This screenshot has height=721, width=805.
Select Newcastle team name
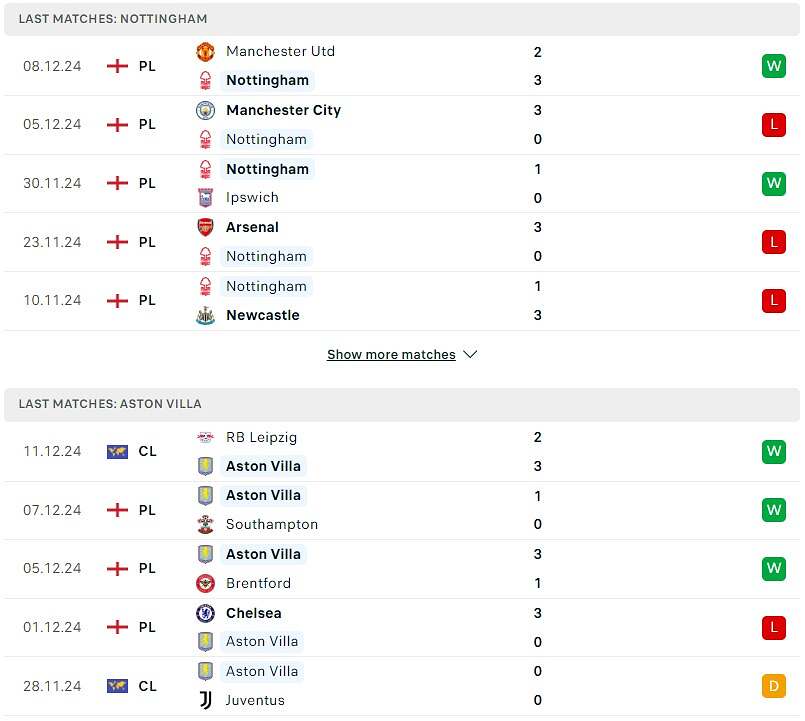click(263, 315)
